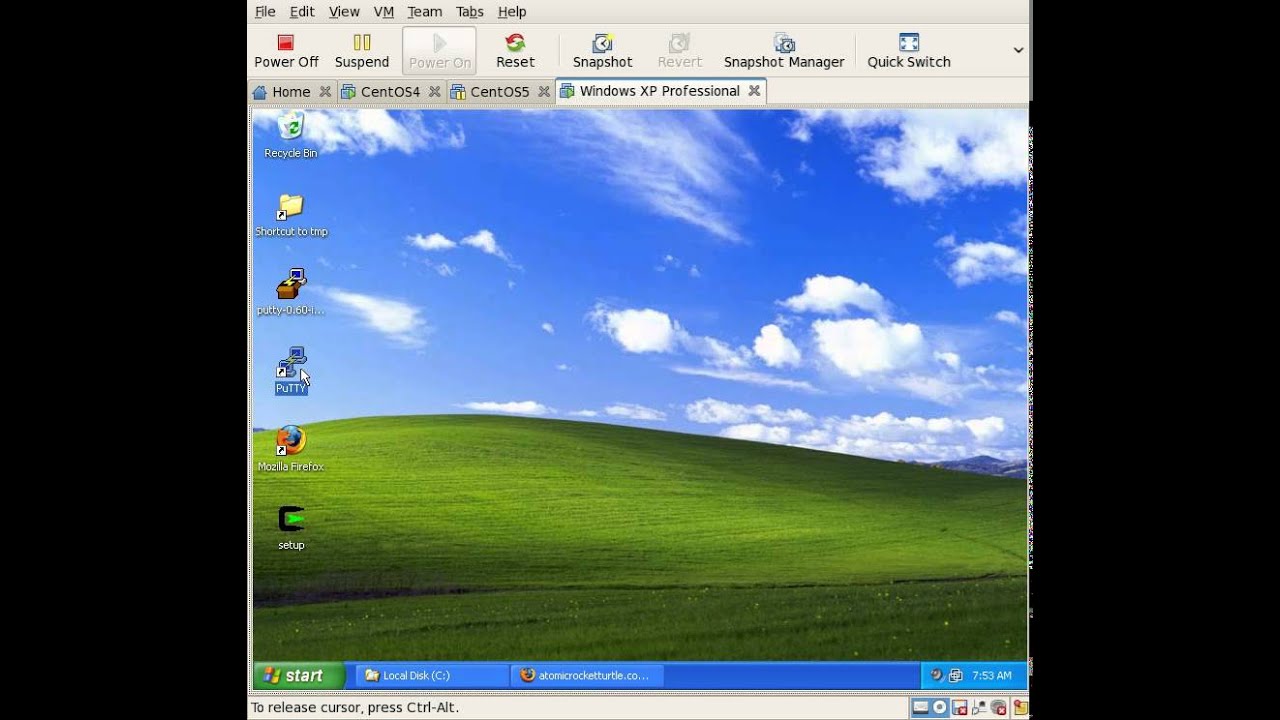Open the File menu
Image resolution: width=1280 pixels, height=720 pixels.
tap(265, 12)
